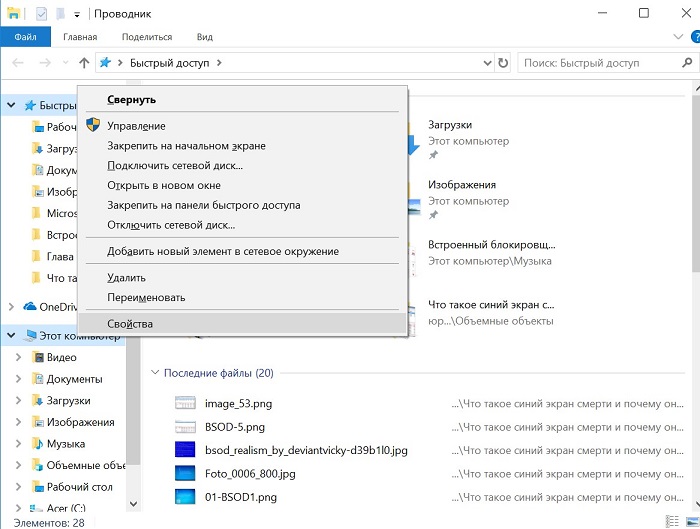700x529 pixels.
Task: Click the Properties quick toolbar icon
Action: [x=41, y=14]
